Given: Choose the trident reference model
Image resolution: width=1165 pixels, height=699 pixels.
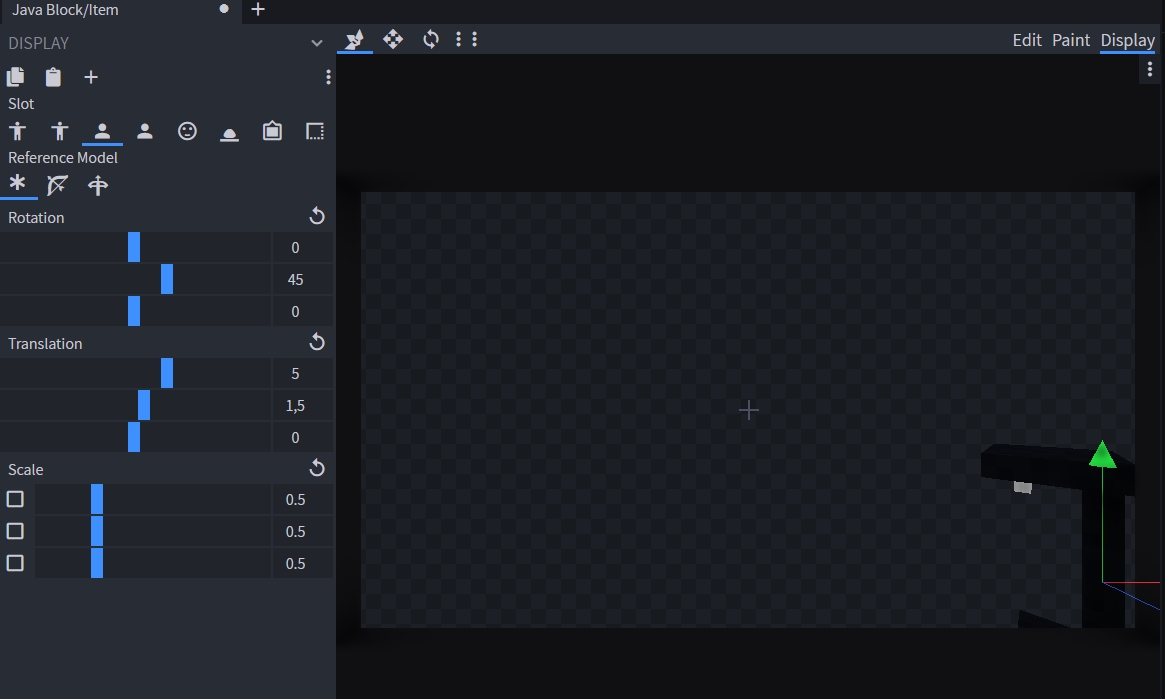Looking at the screenshot, I should pos(98,185).
